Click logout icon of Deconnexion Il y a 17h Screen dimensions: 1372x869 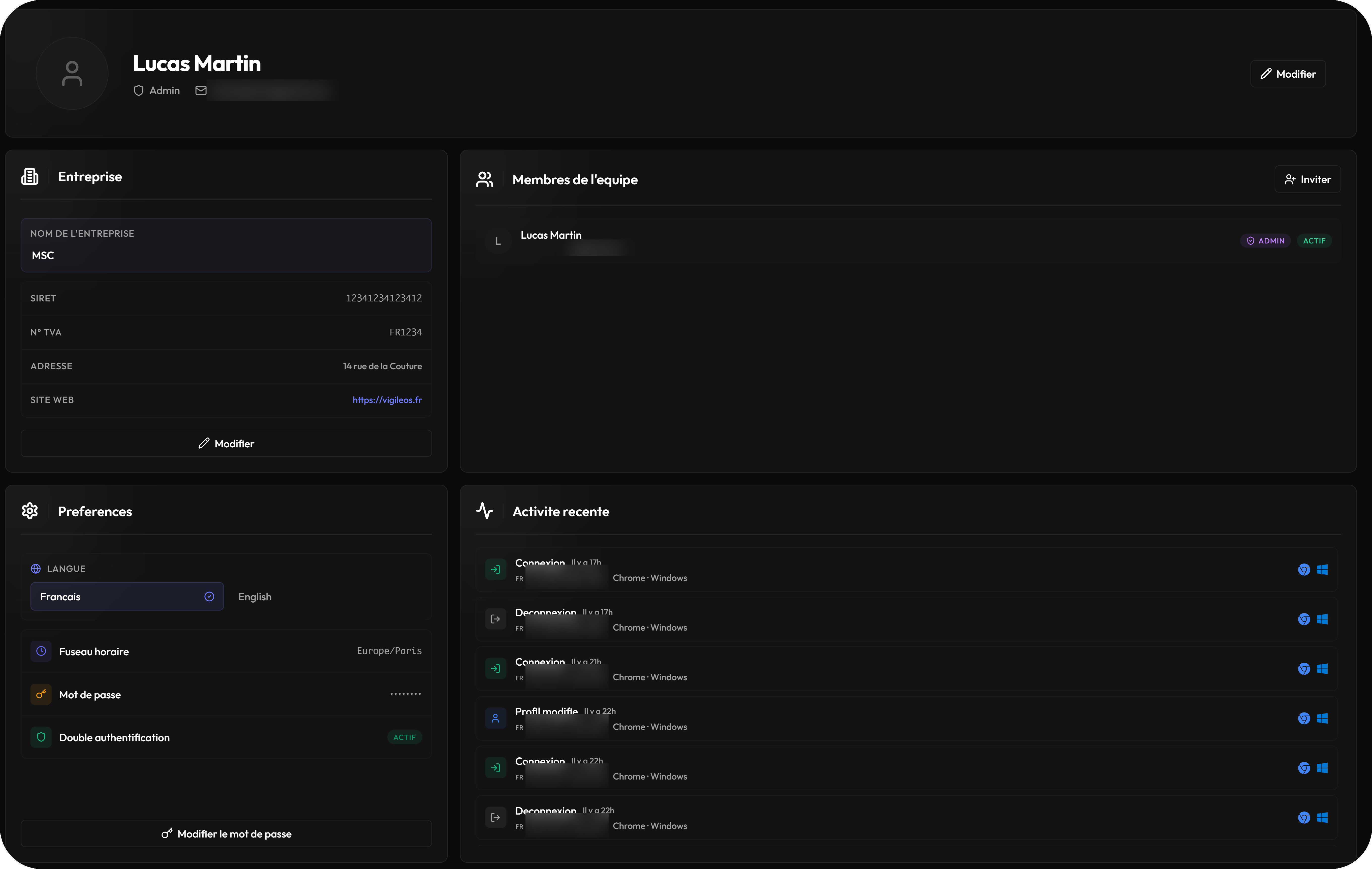(496, 619)
